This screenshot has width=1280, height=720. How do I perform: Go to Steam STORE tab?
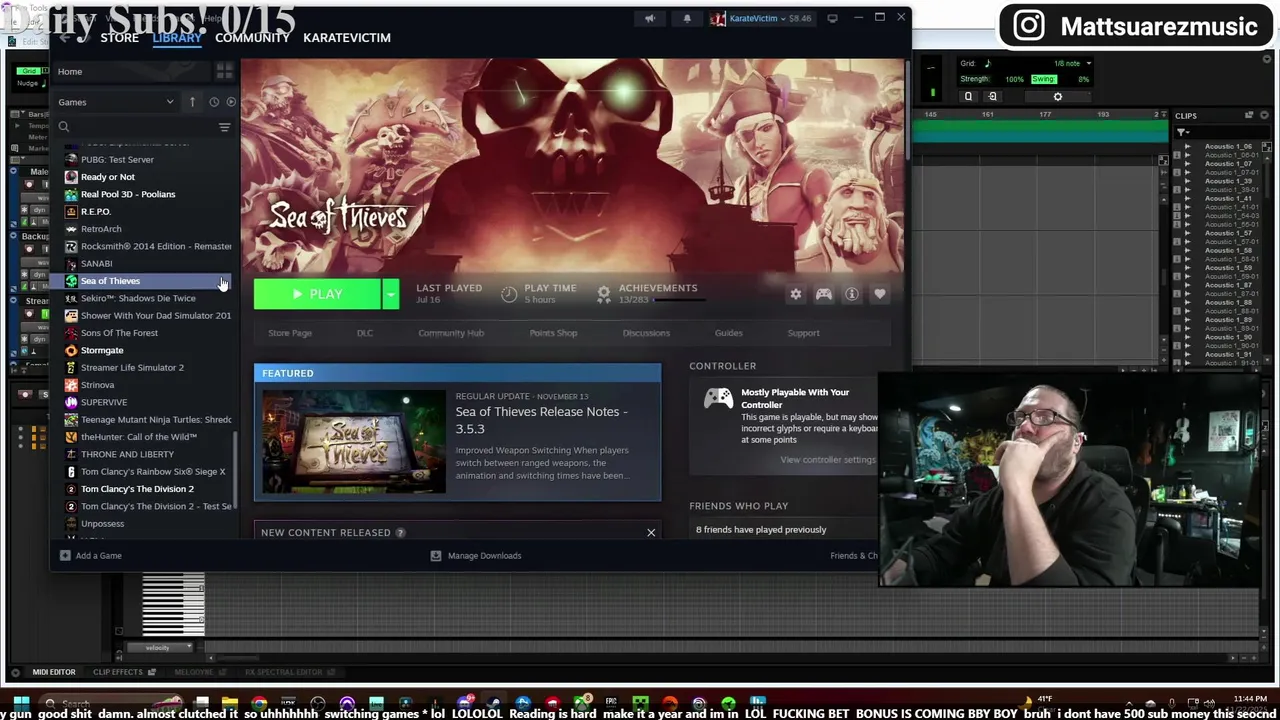point(119,37)
